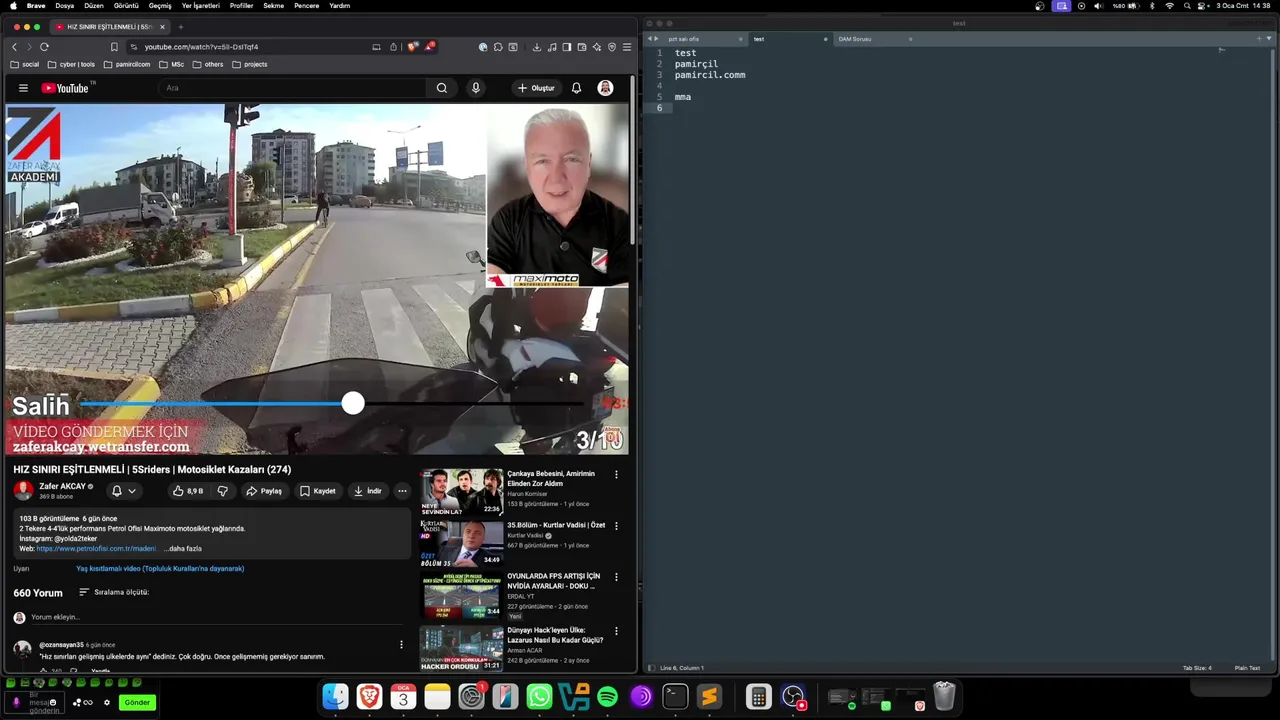Click 'Plain Text' syntax selector
This screenshot has width=1280, height=720.
1247,668
